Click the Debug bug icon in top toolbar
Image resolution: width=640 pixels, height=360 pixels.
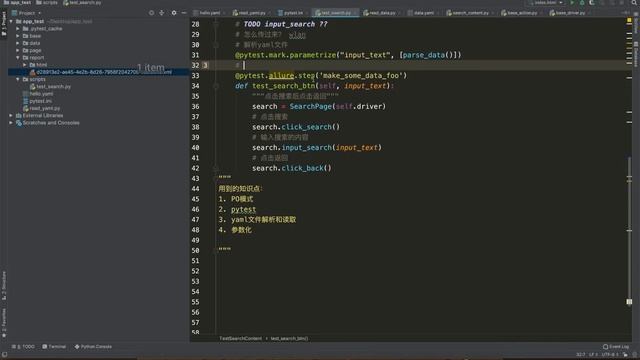click(x=582, y=2)
